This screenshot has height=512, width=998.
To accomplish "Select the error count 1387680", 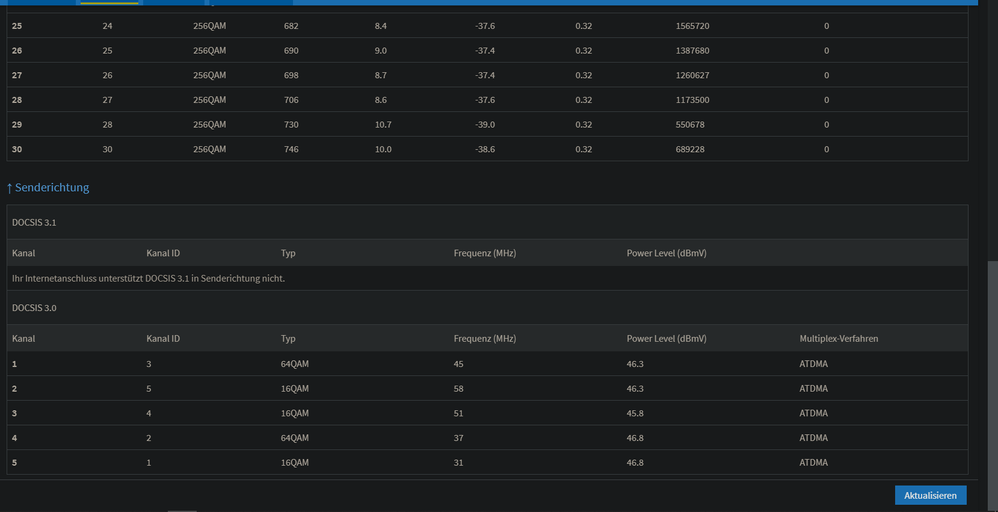I will (692, 51).
